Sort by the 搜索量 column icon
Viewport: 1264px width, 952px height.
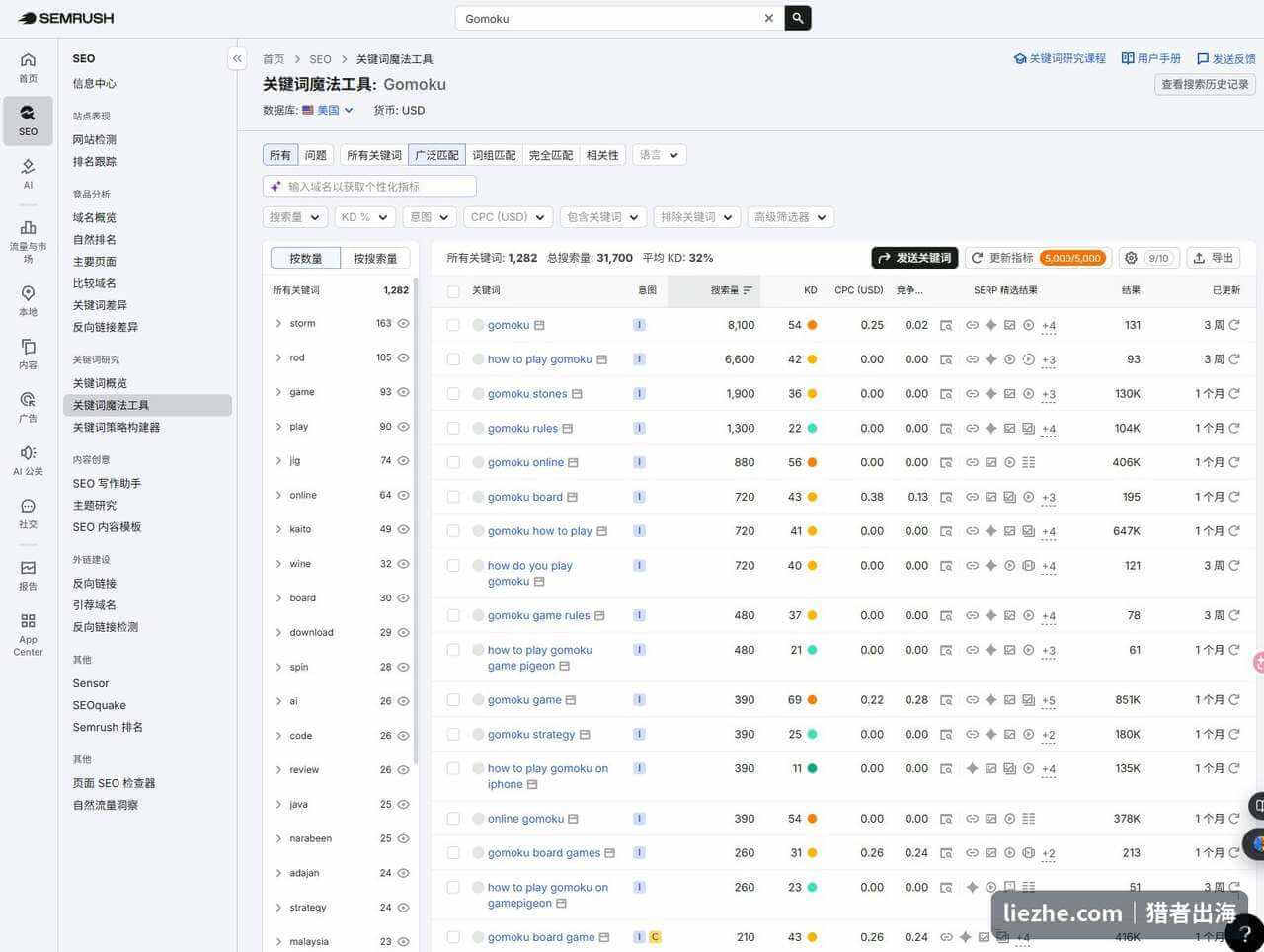[748, 290]
